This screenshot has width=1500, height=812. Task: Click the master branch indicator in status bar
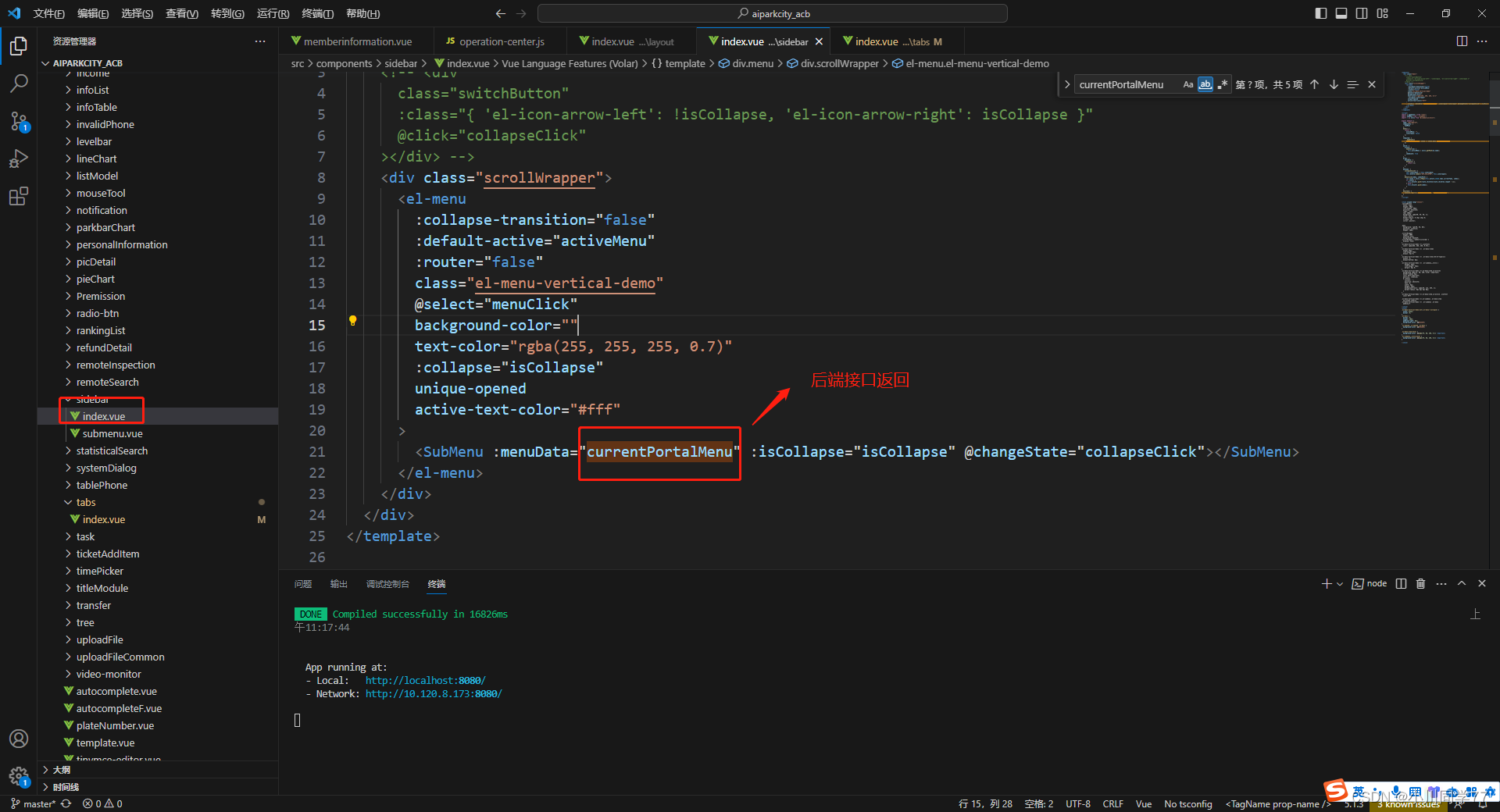pos(33,803)
